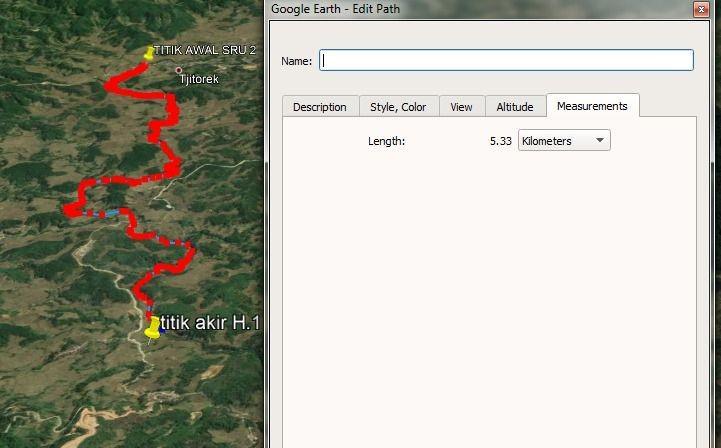The height and width of the screenshot is (448, 721).
Task: Click the yellow pushpin at titik akir H.1
Action: (152, 328)
